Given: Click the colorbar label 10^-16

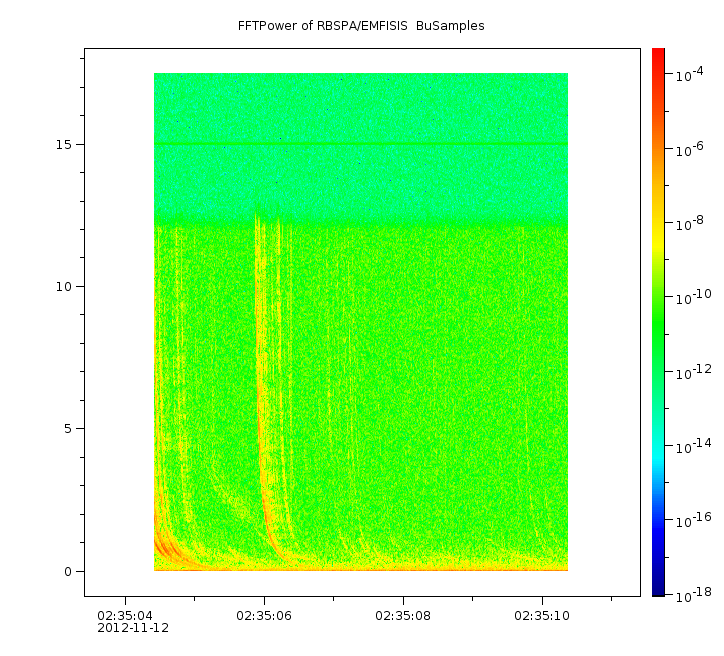Looking at the screenshot, I should pyautogui.click(x=694, y=520).
